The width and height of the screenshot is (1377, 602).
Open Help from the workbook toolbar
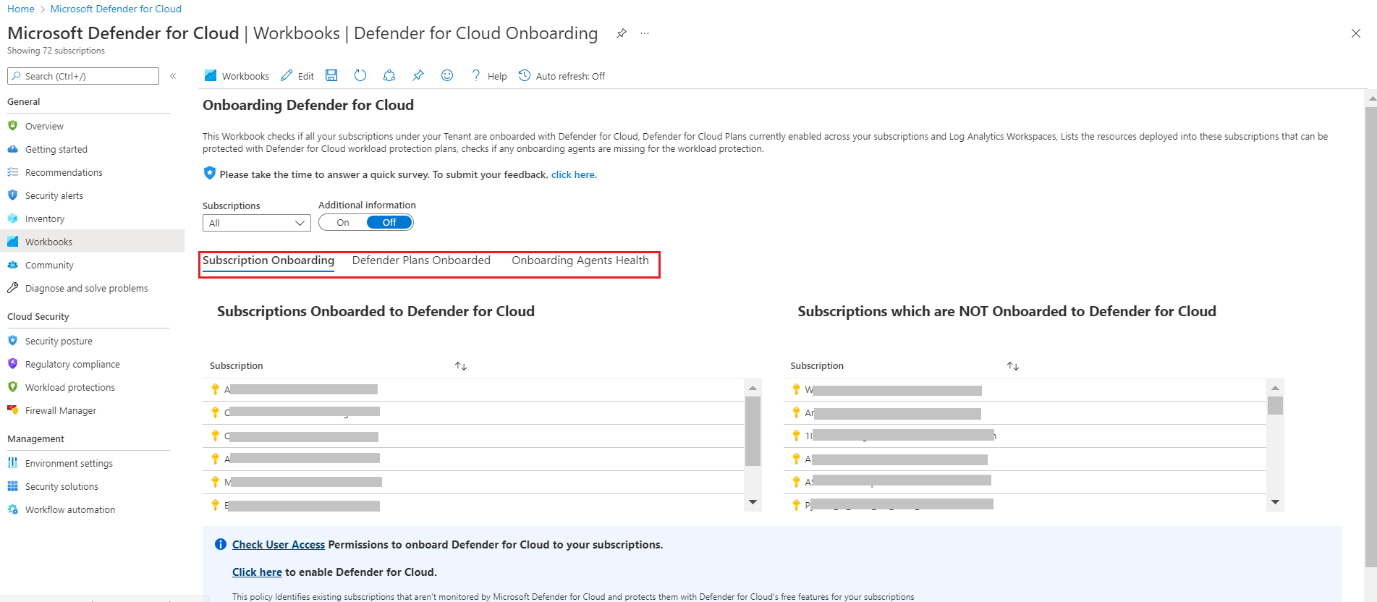point(489,76)
